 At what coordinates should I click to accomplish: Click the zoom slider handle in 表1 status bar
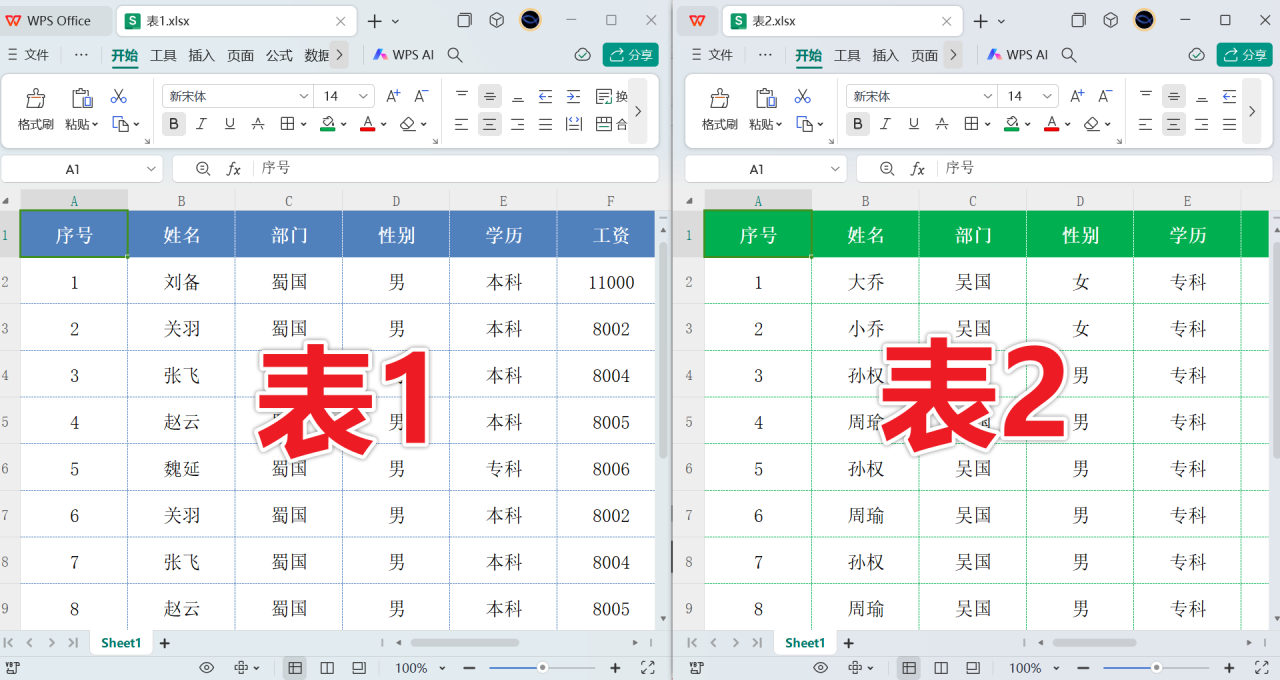click(543, 668)
